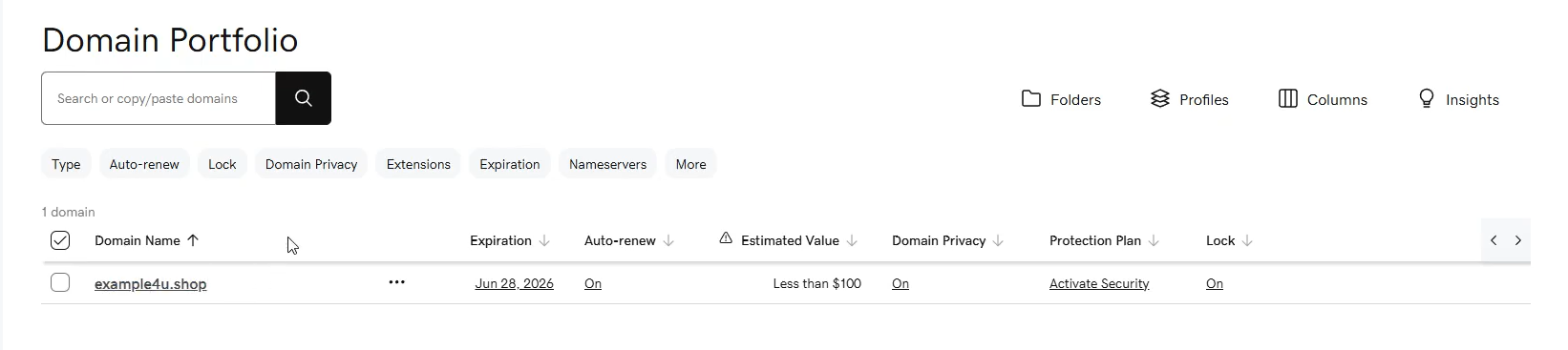The height and width of the screenshot is (350, 1568).
Task: Tick the checkbox for example4u.shop
Action: 60,282
